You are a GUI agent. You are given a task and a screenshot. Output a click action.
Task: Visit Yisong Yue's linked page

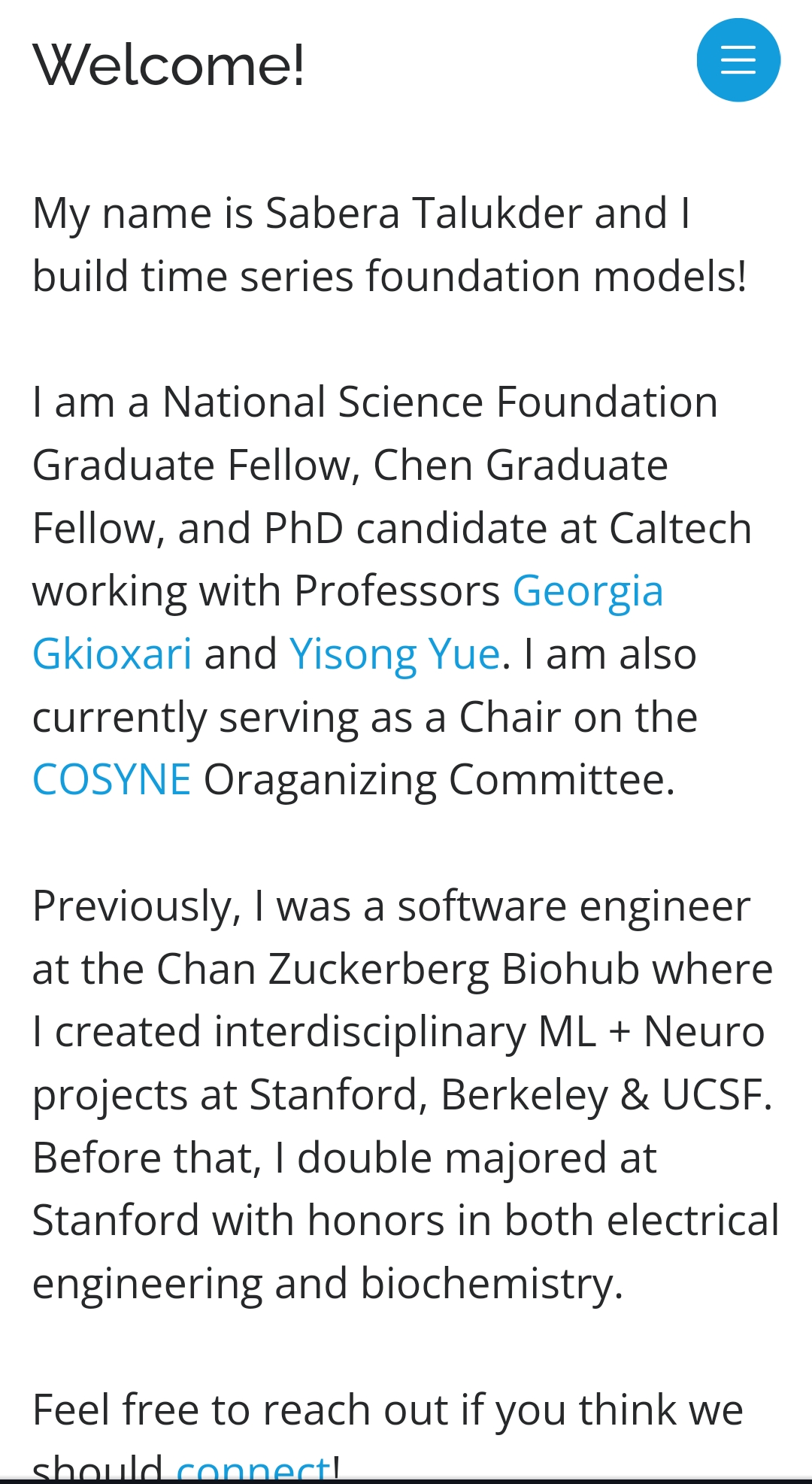pyautogui.click(x=395, y=654)
